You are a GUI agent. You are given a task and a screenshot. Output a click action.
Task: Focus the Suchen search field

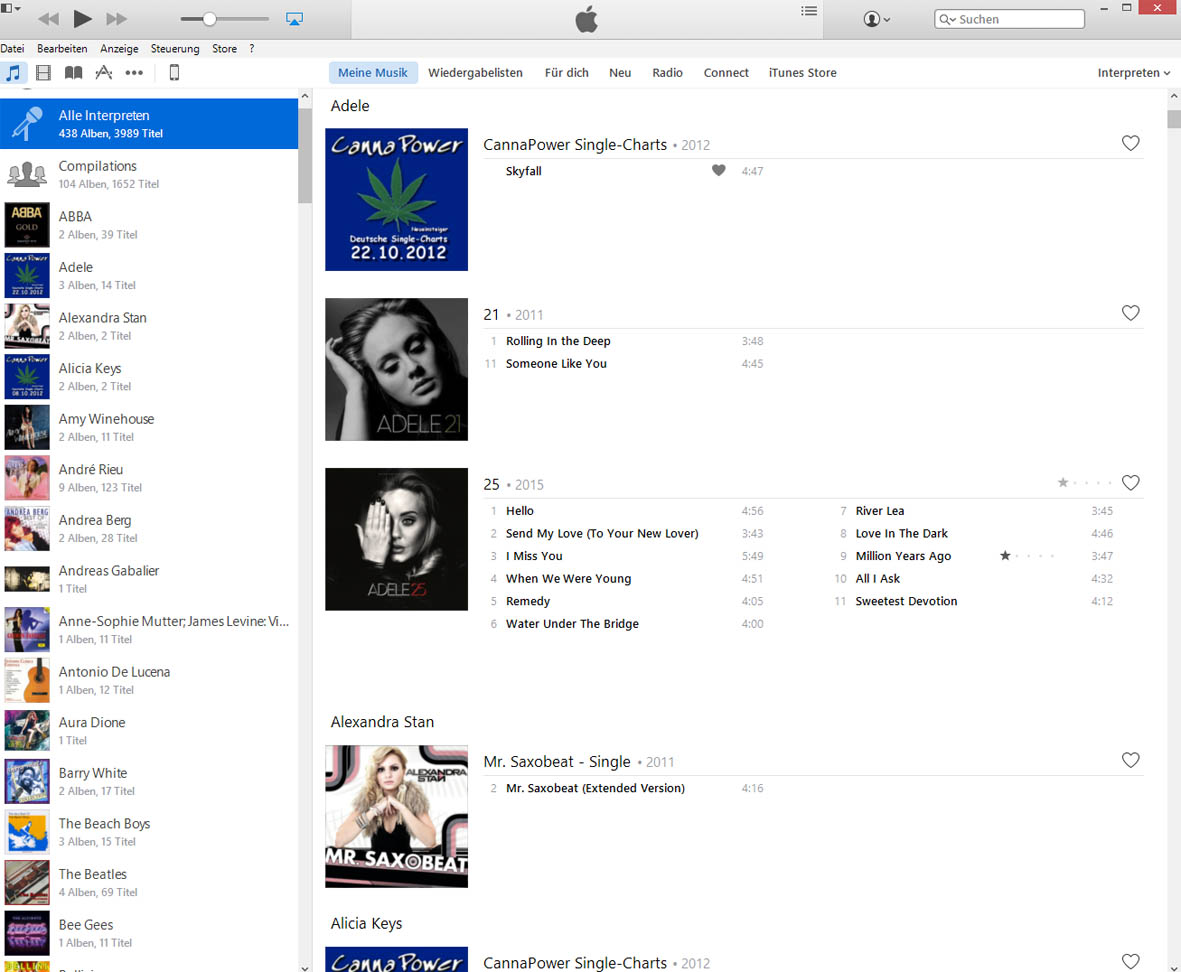click(x=1009, y=19)
